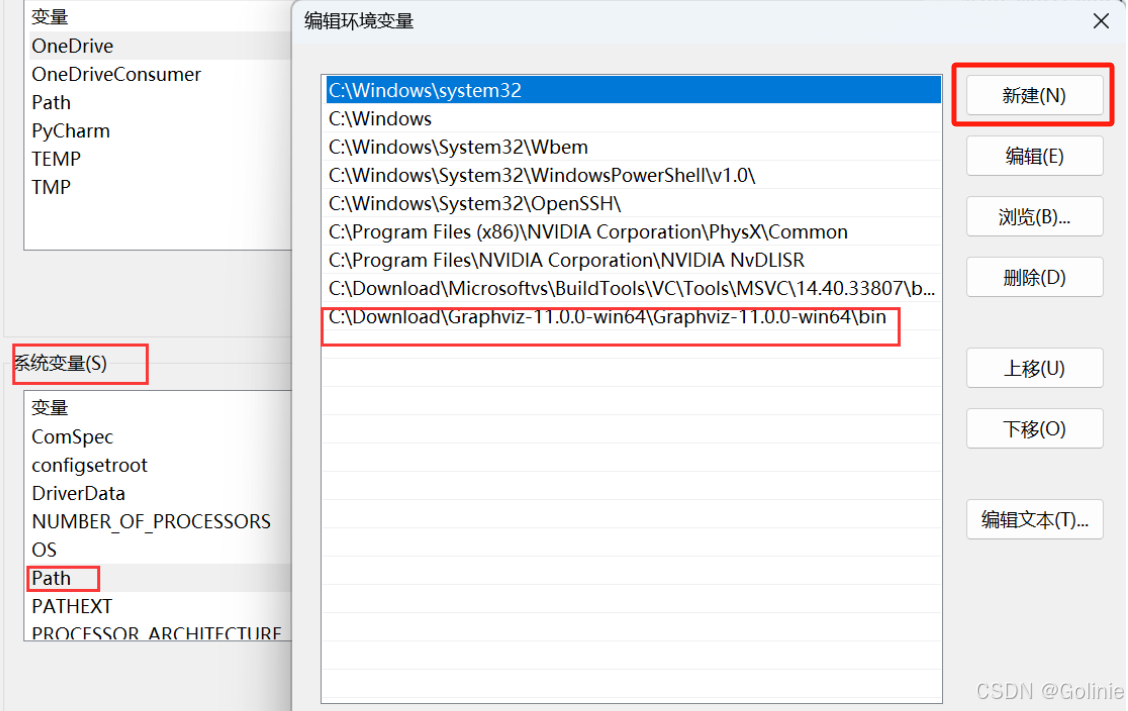Select the TEMP user variable
Screen dimensions: 1128x711
coord(55,158)
